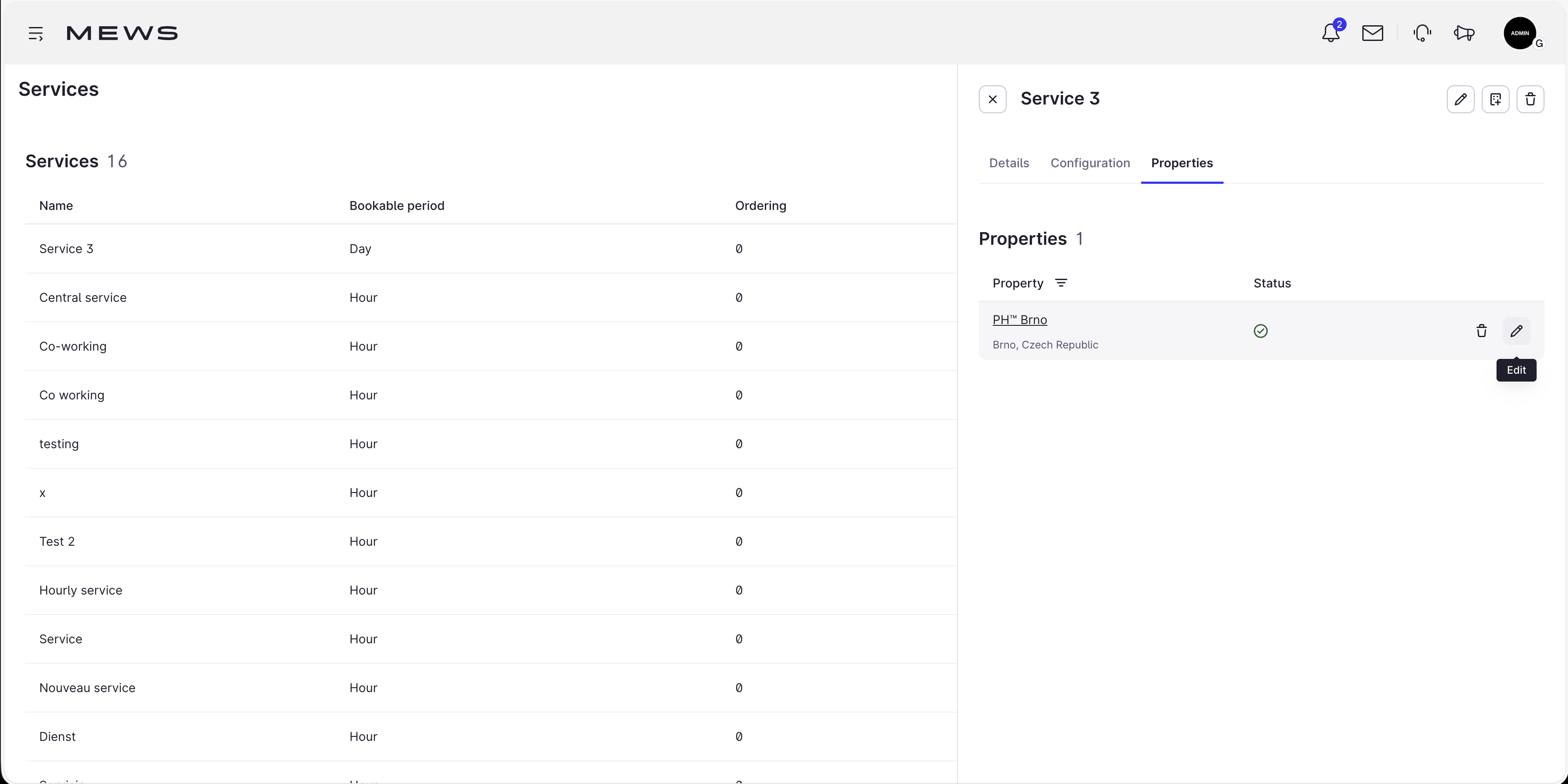Click the Bookable period column header
Screen dimensions: 1568x784
pyautogui.click(x=397, y=206)
